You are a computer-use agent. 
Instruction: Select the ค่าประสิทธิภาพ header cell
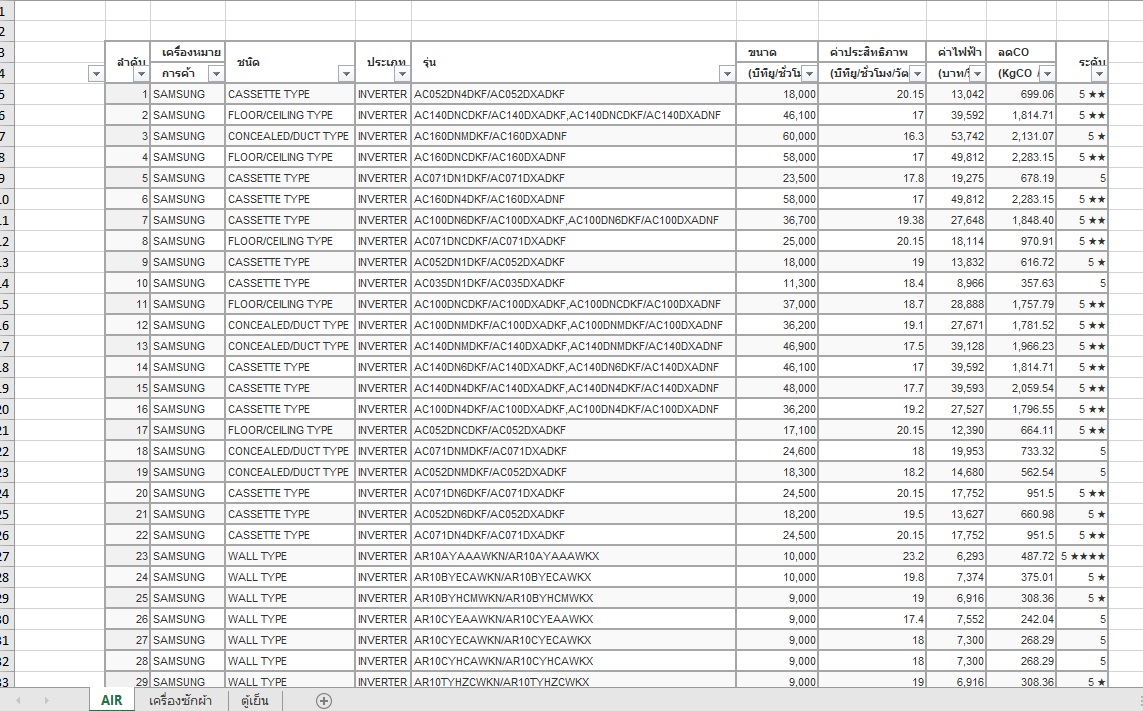pyautogui.click(x=873, y=53)
